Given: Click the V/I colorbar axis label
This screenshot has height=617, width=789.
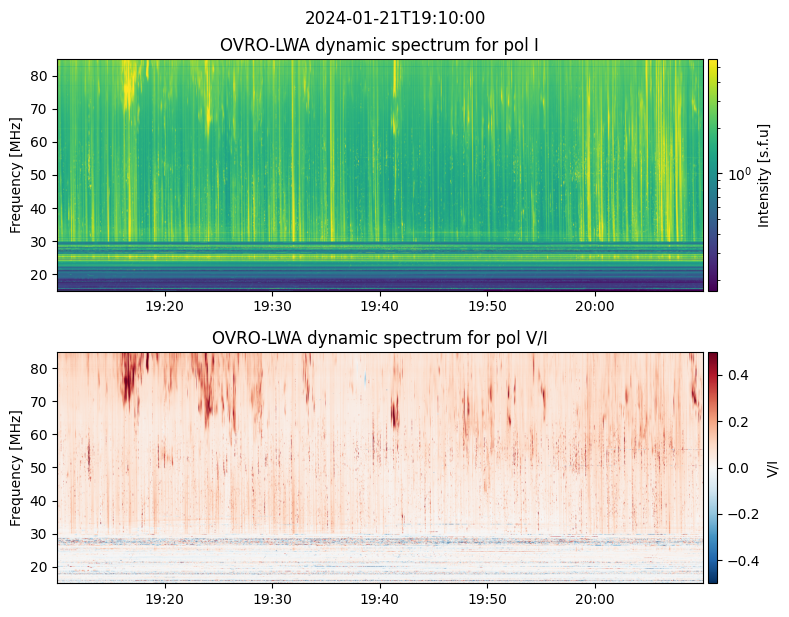Looking at the screenshot, I should [771, 467].
